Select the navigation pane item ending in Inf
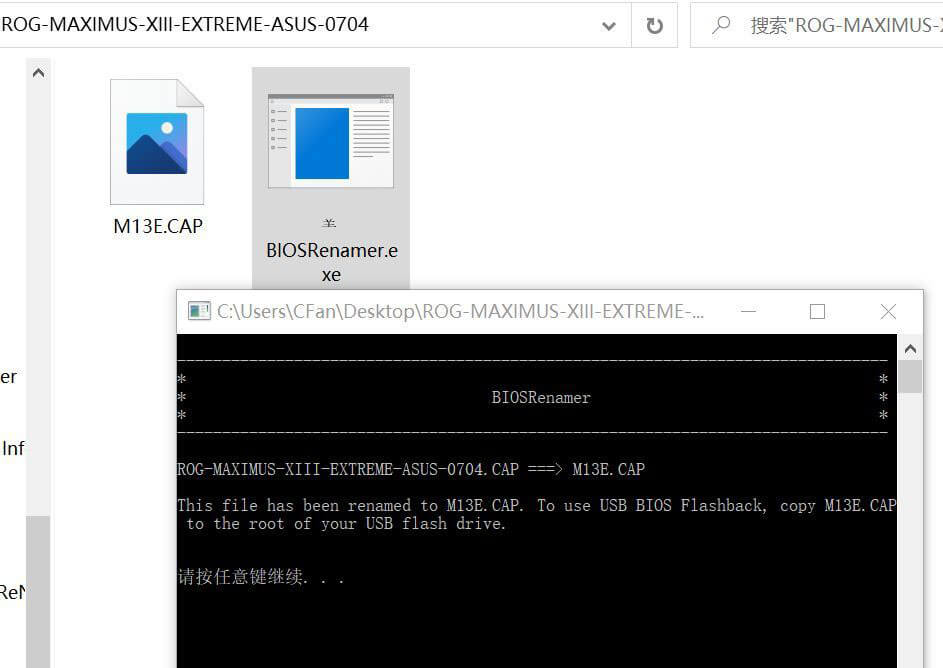943x668 pixels. click(x=12, y=448)
